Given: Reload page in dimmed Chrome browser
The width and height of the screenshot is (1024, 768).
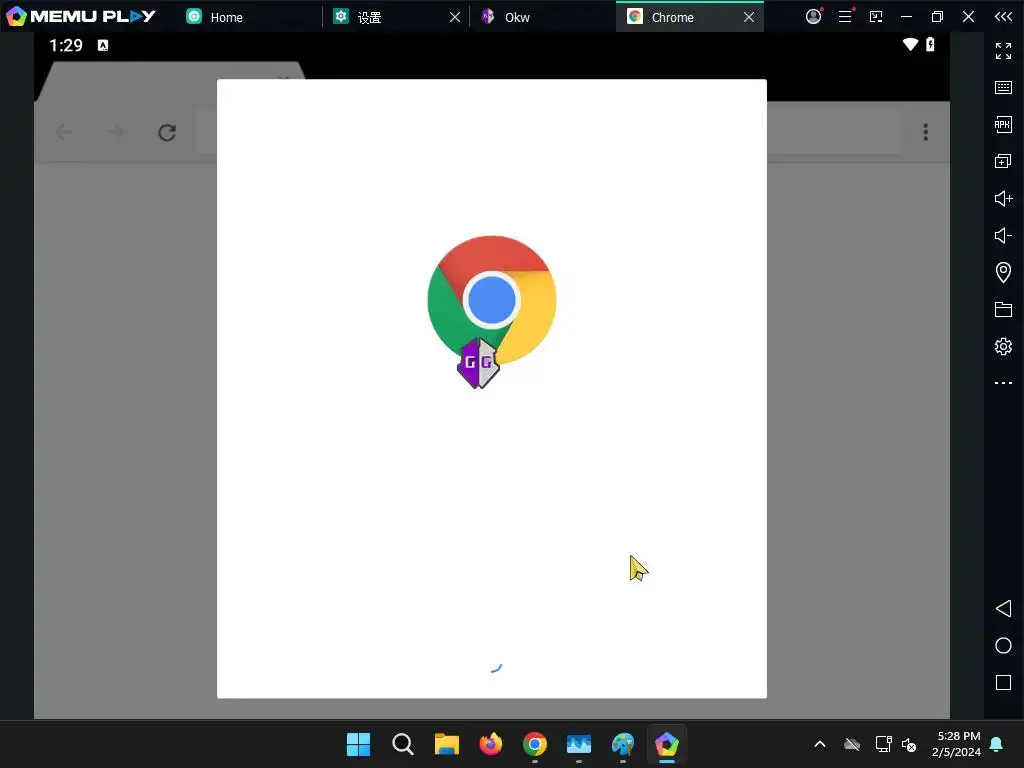Looking at the screenshot, I should click(x=167, y=133).
